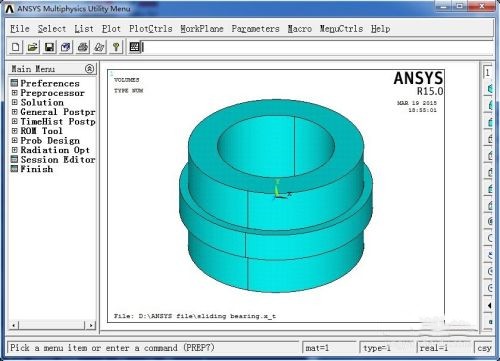This screenshot has height=361, width=500.
Task: Open the WorkPlane menu
Action: 202,29
